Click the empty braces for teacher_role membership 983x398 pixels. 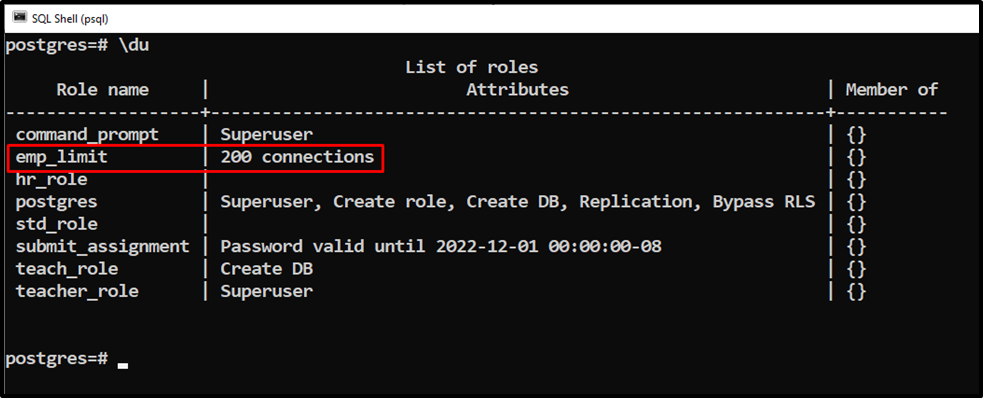tap(856, 291)
